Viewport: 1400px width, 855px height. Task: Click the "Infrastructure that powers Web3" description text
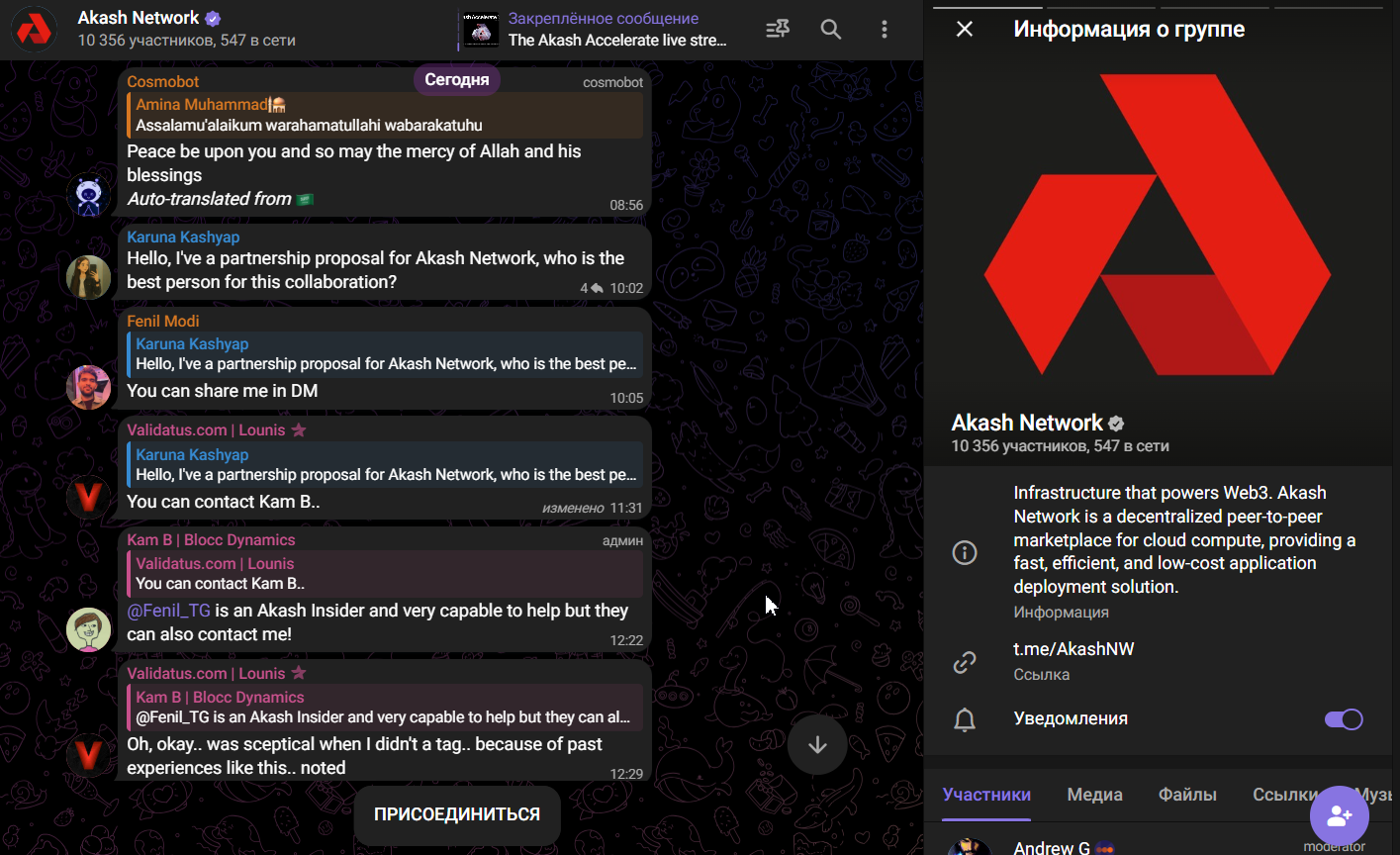(x=1184, y=539)
